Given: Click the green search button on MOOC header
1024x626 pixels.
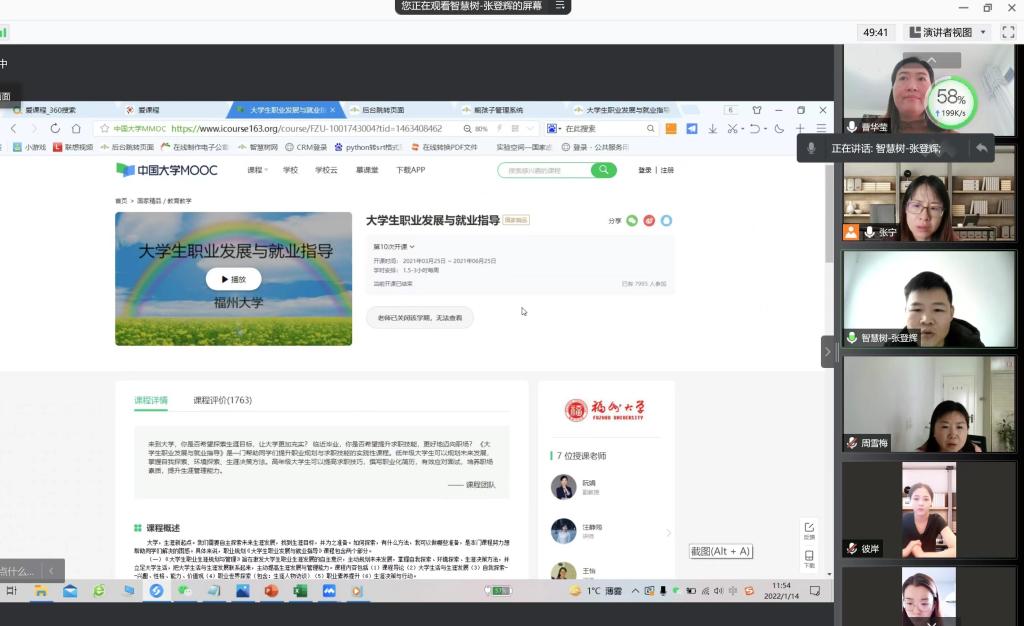Looking at the screenshot, I should tap(603, 170).
